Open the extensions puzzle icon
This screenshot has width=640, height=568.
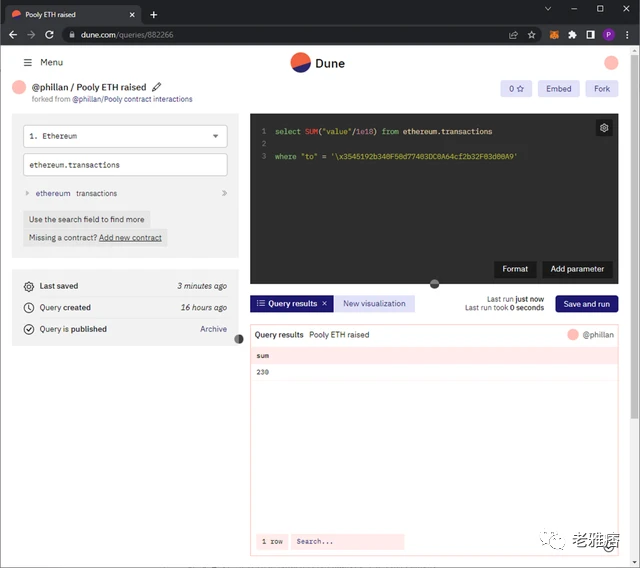click(x=572, y=35)
